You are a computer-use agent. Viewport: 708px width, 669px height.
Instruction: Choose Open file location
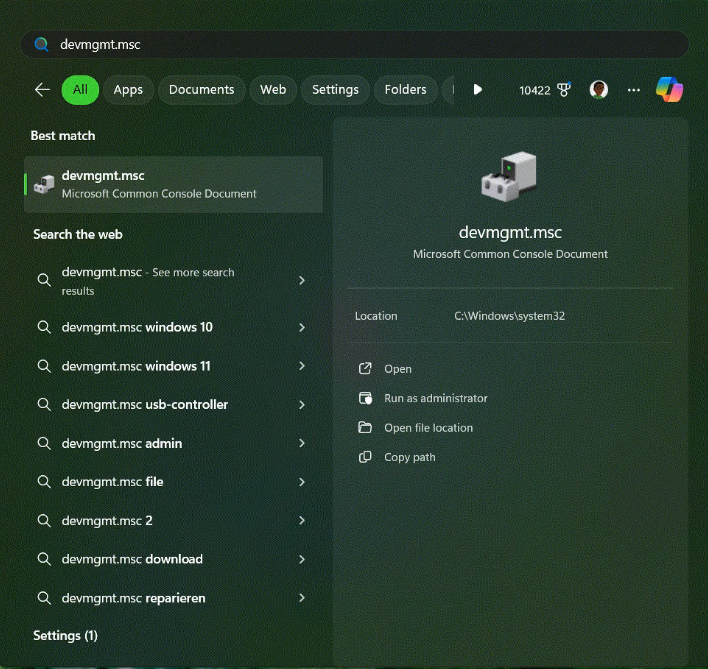click(x=429, y=428)
